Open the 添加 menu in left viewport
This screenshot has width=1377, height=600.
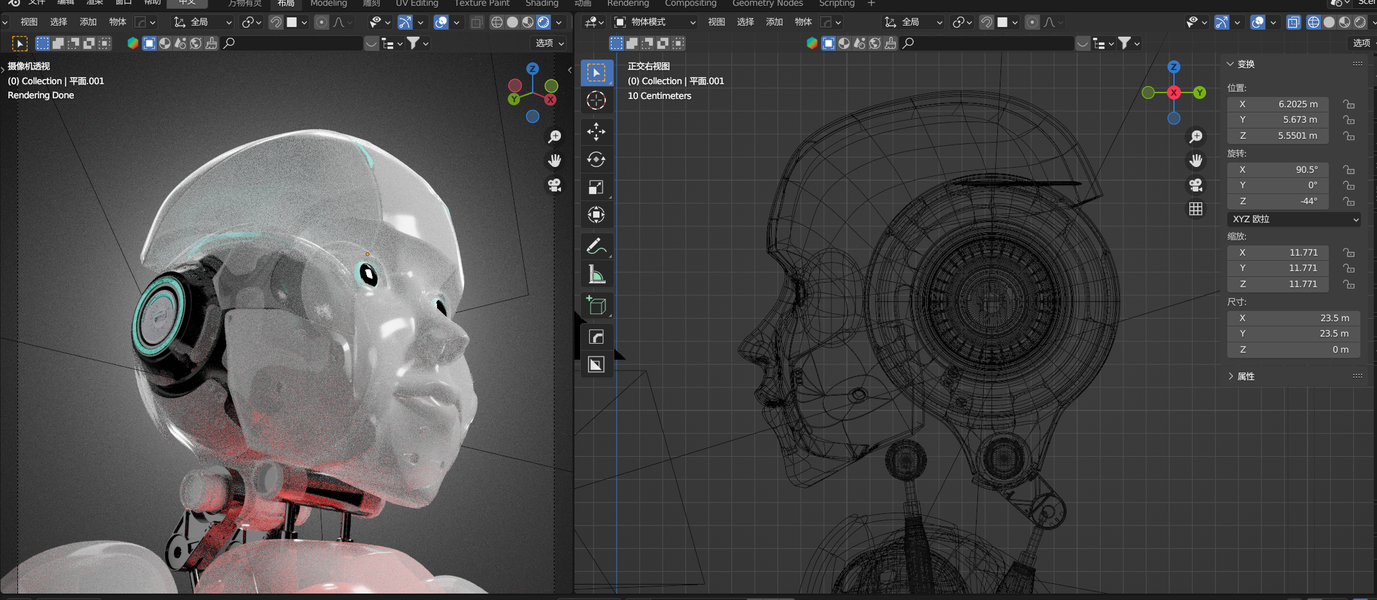click(x=88, y=22)
